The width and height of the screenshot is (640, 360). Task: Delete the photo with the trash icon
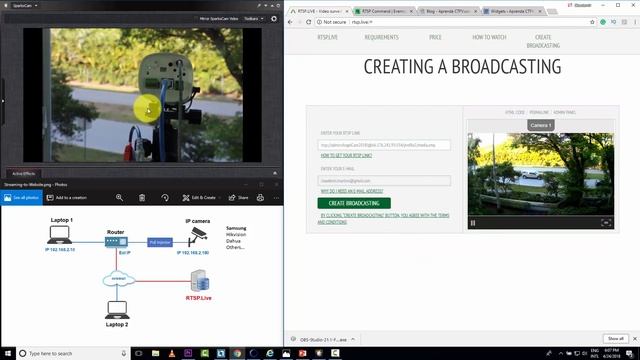point(142,198)
